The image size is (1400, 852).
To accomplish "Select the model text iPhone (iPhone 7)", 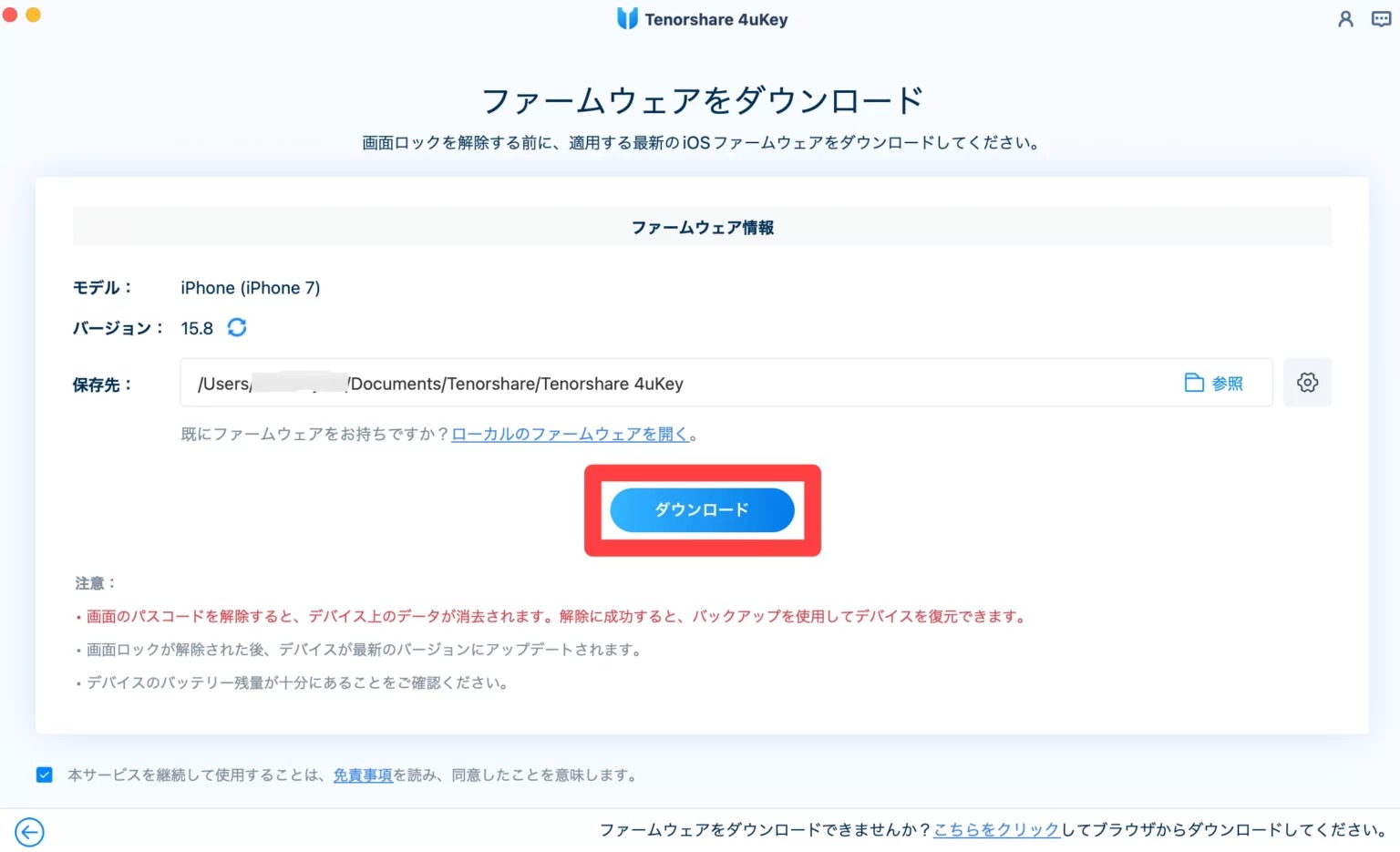I will click(251, 288).
